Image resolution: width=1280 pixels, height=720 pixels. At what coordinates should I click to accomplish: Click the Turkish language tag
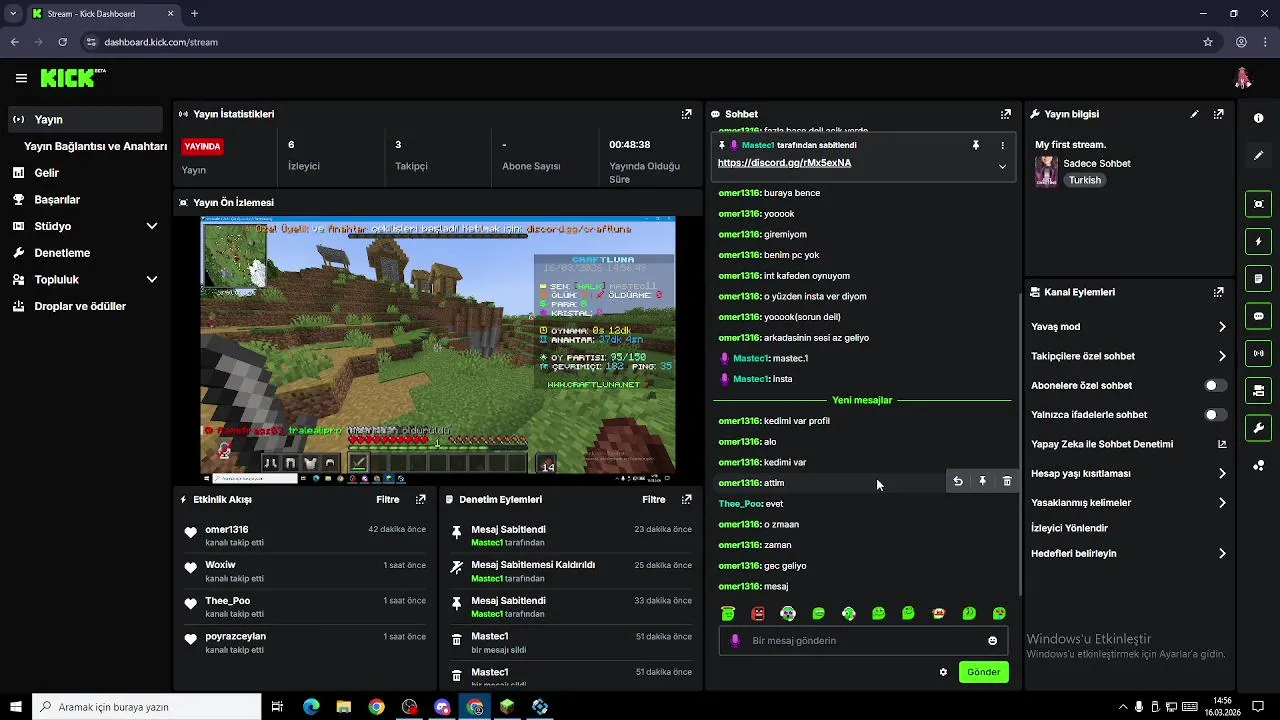coord(1084,180)
